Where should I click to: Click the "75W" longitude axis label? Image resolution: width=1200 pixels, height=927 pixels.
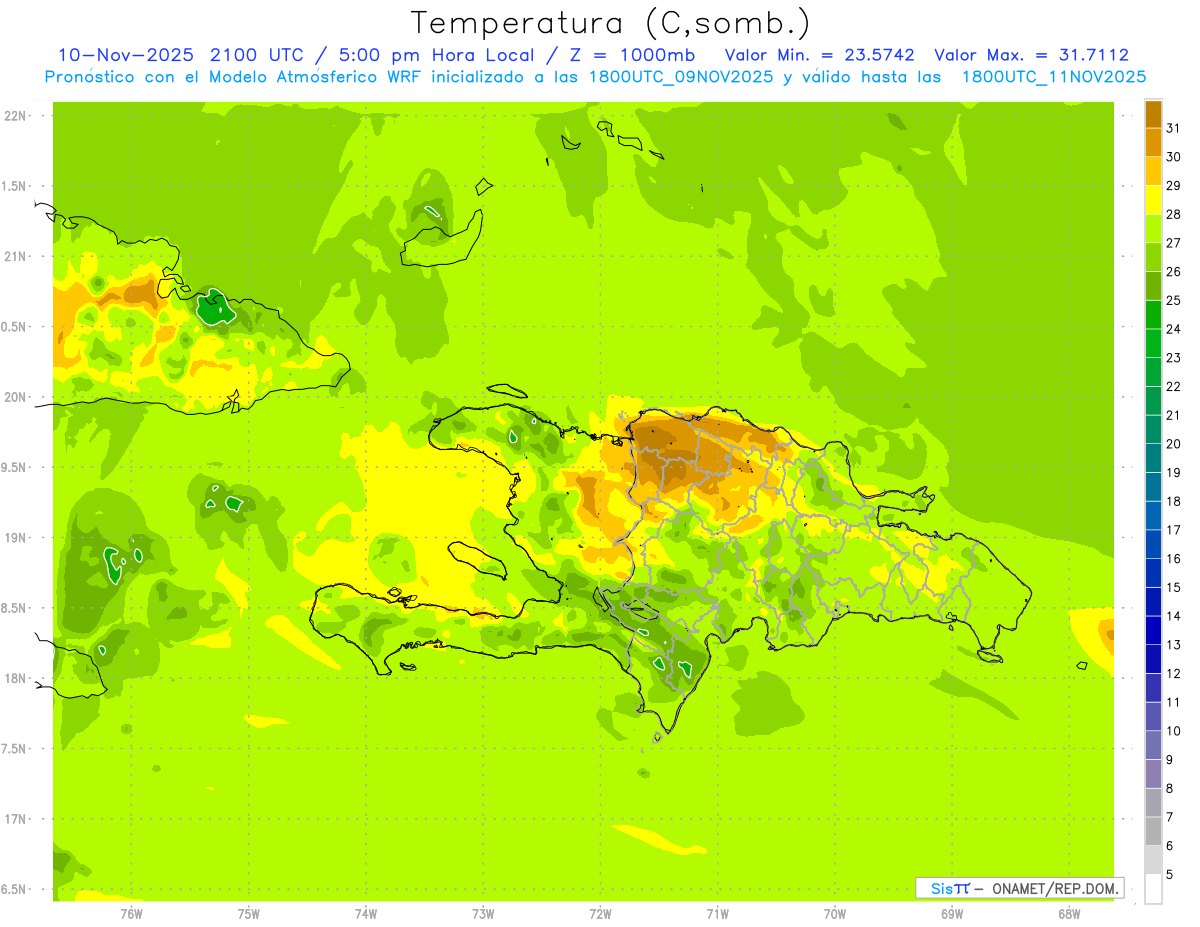point(249,913)
